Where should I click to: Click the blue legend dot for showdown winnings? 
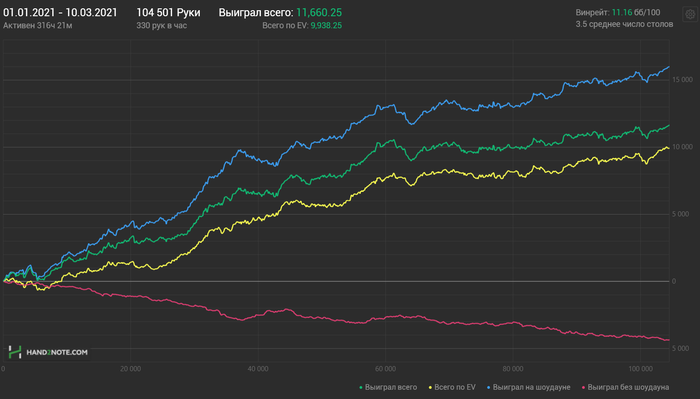pos(489,388)
